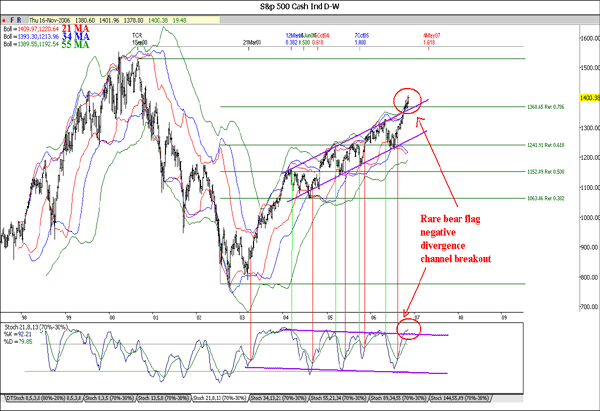Open the Stoch 89,34,55 tab
600x411 pixels.
pos(398,398)
